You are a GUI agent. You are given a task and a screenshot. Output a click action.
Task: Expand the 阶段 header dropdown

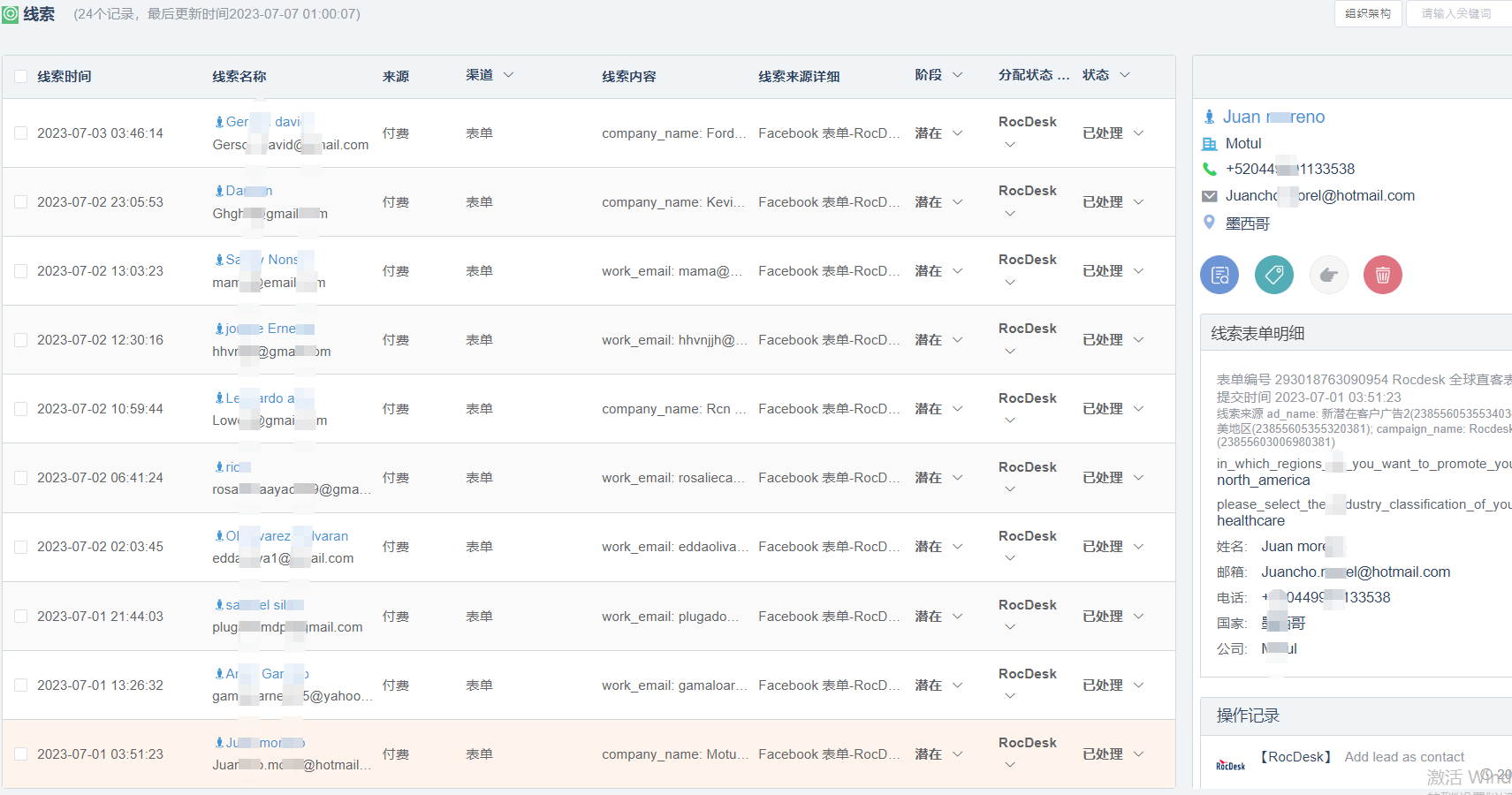coord(957,76)
